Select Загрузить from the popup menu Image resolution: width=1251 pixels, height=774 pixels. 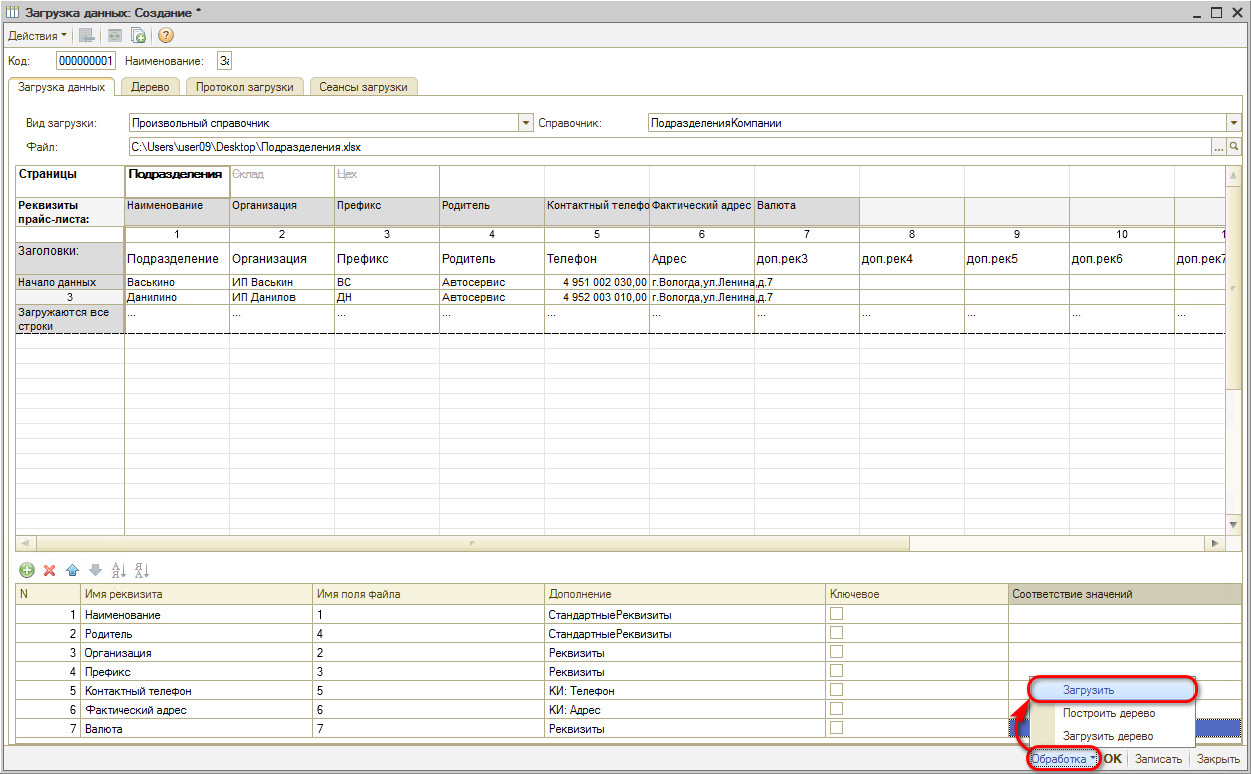tap(1089, 690)
